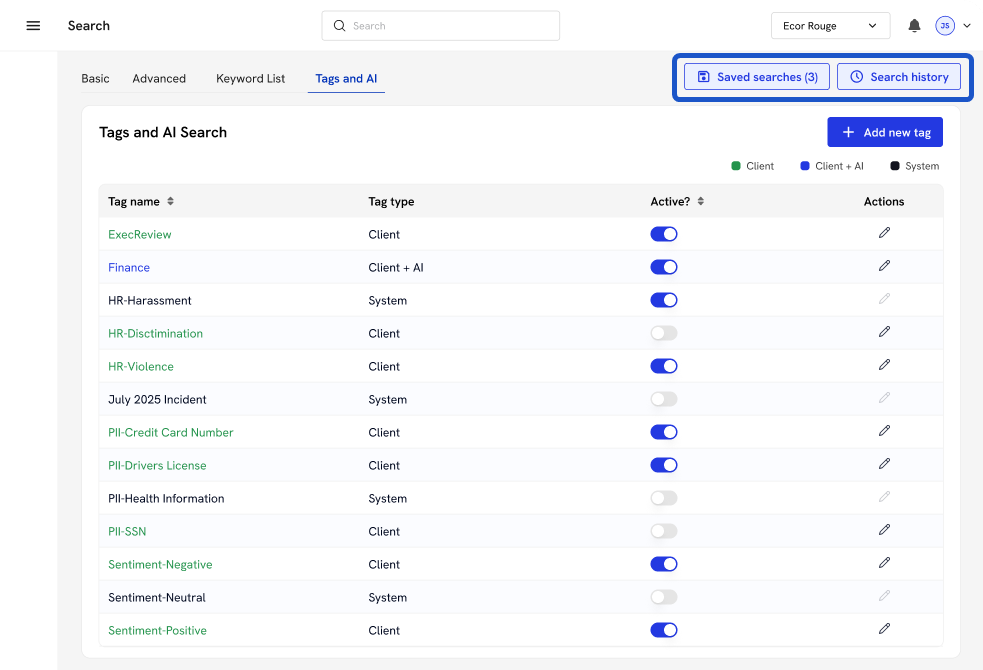Open the Ecor Rouge dropdown

pos(830,26)
